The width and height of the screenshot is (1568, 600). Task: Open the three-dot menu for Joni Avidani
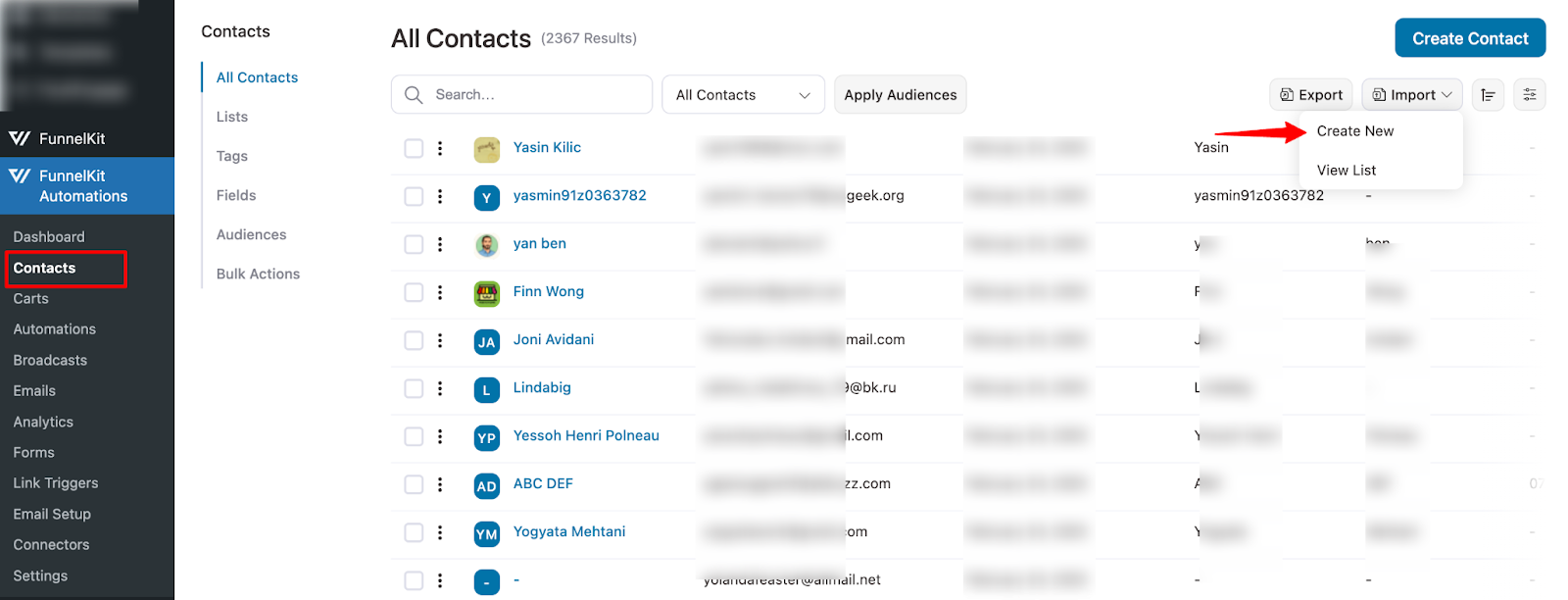[x=440, y=340]
